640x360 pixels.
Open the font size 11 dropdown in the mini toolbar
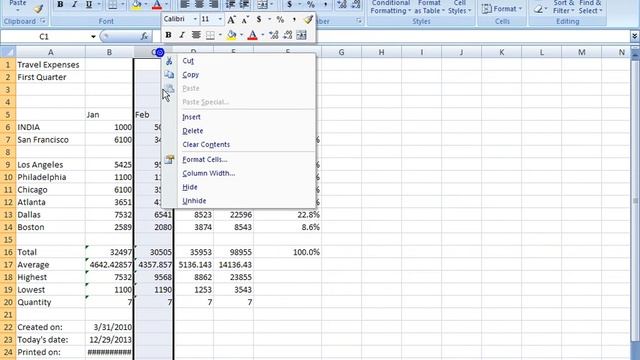220,19
